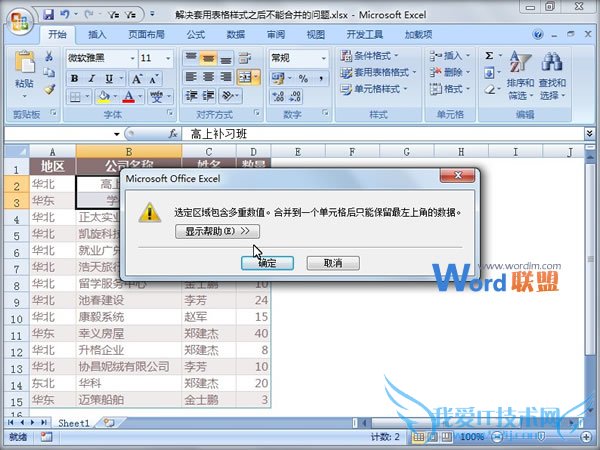The image size is (600, 450).
Task: Decrease font size with small A
Action: pos(154,79)
